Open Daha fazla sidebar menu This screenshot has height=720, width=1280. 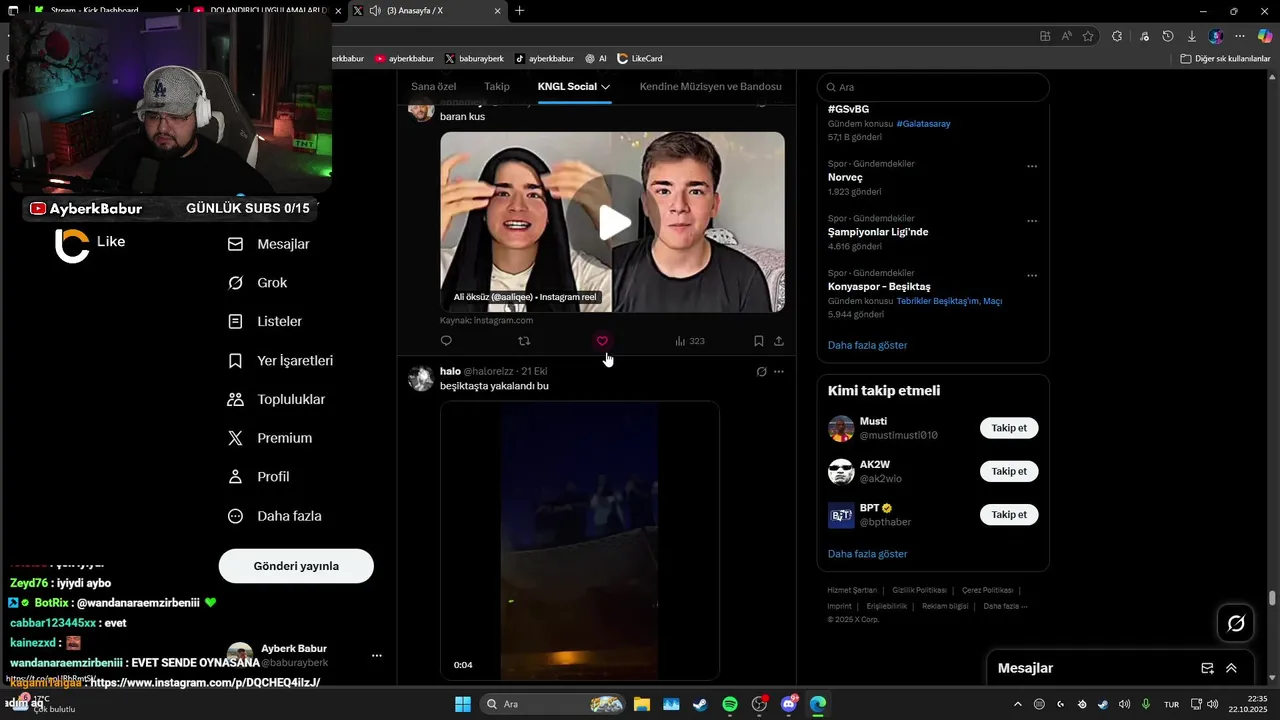275,516
